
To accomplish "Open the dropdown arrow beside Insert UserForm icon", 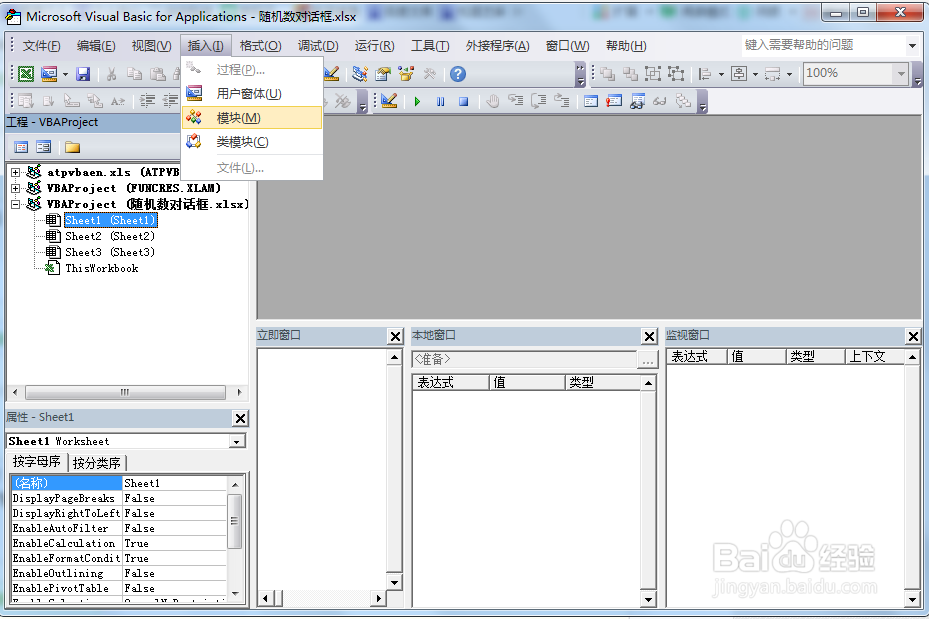I will point(65,75).
